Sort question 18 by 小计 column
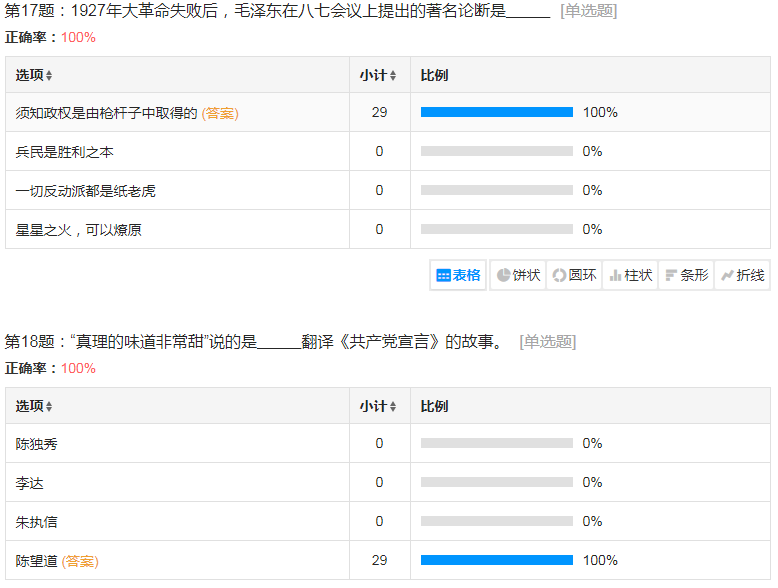 (x=379, y=406)
